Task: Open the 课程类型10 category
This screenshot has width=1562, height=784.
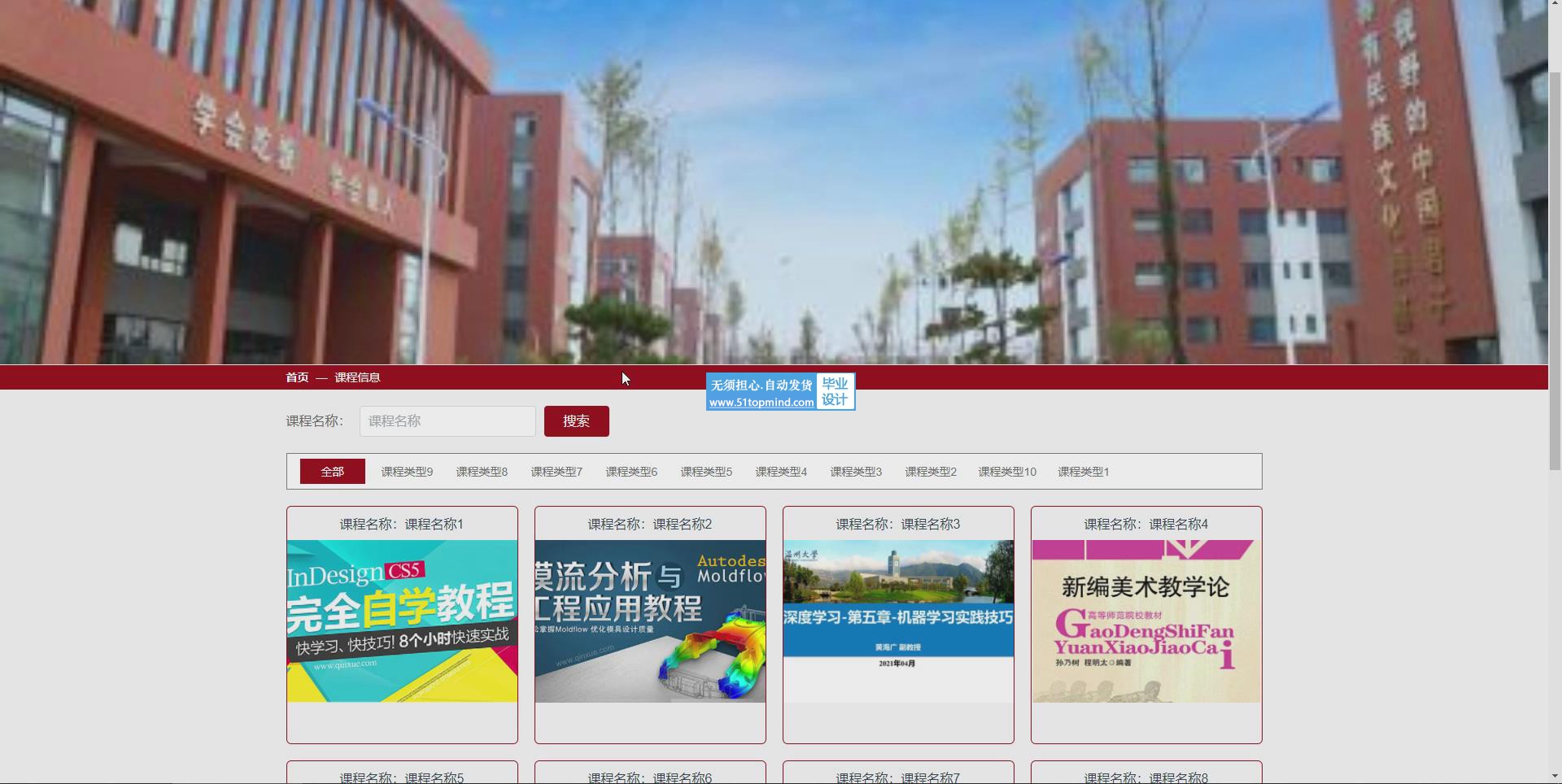Action: [1007, 472]
